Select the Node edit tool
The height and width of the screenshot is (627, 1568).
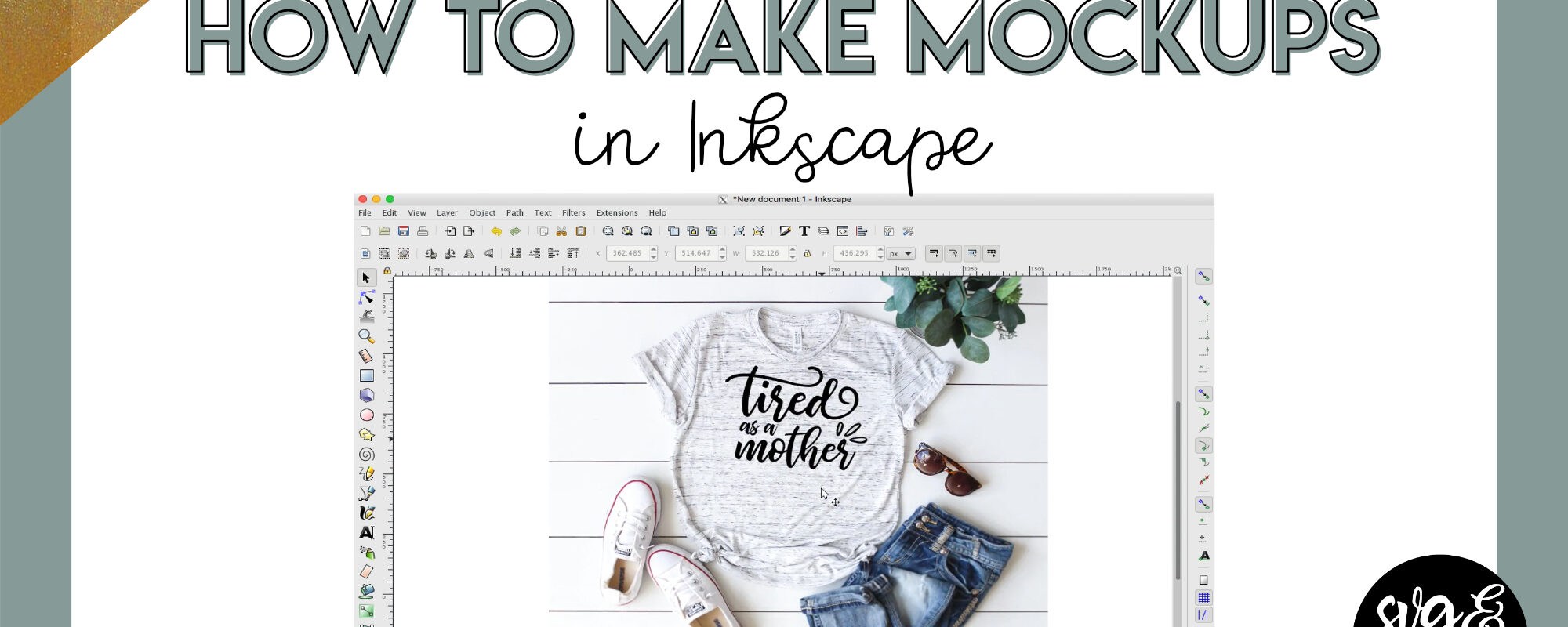[366, 297]
